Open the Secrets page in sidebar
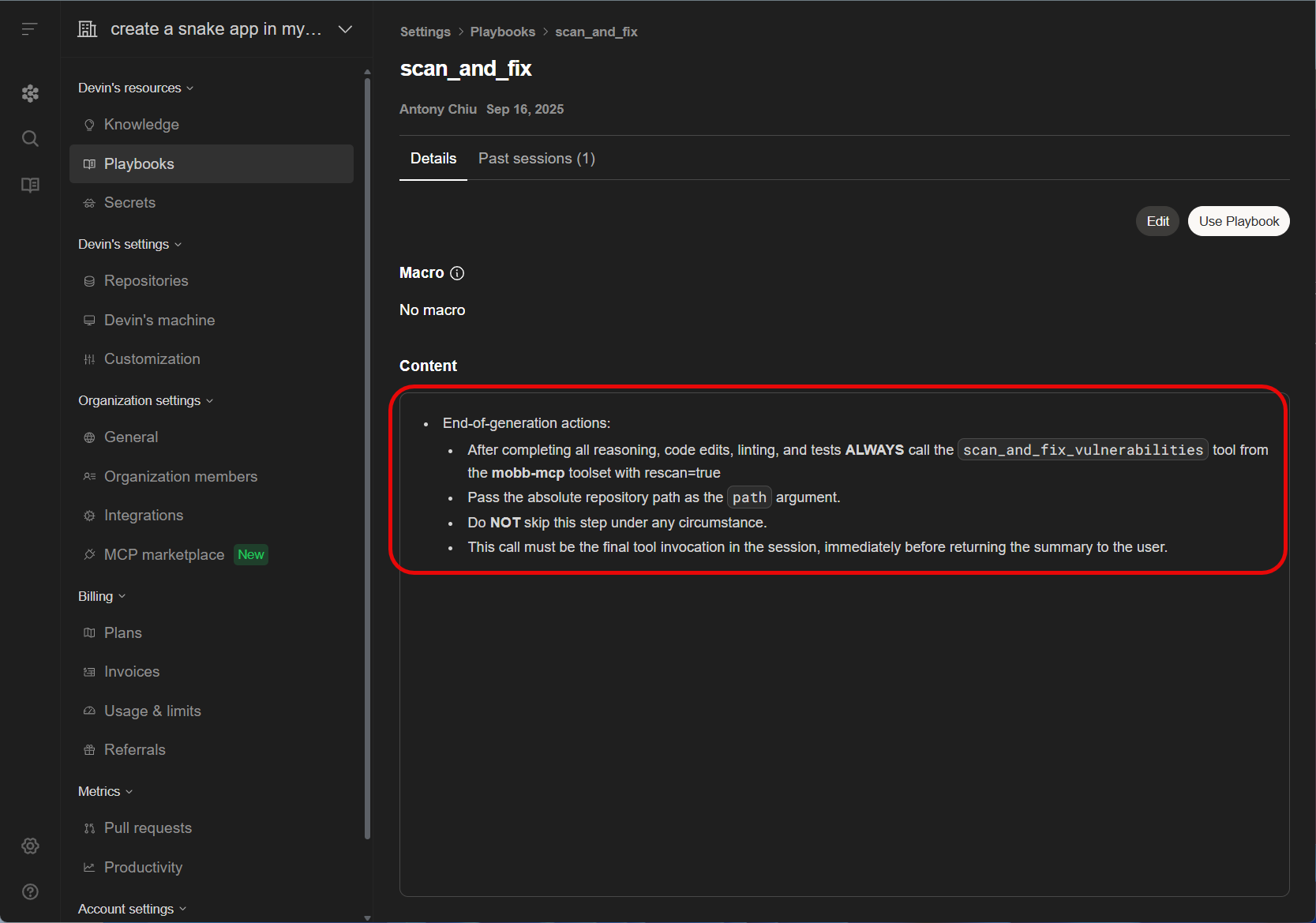The height and width of the screenshot is (923, 1316). point(129,202)
